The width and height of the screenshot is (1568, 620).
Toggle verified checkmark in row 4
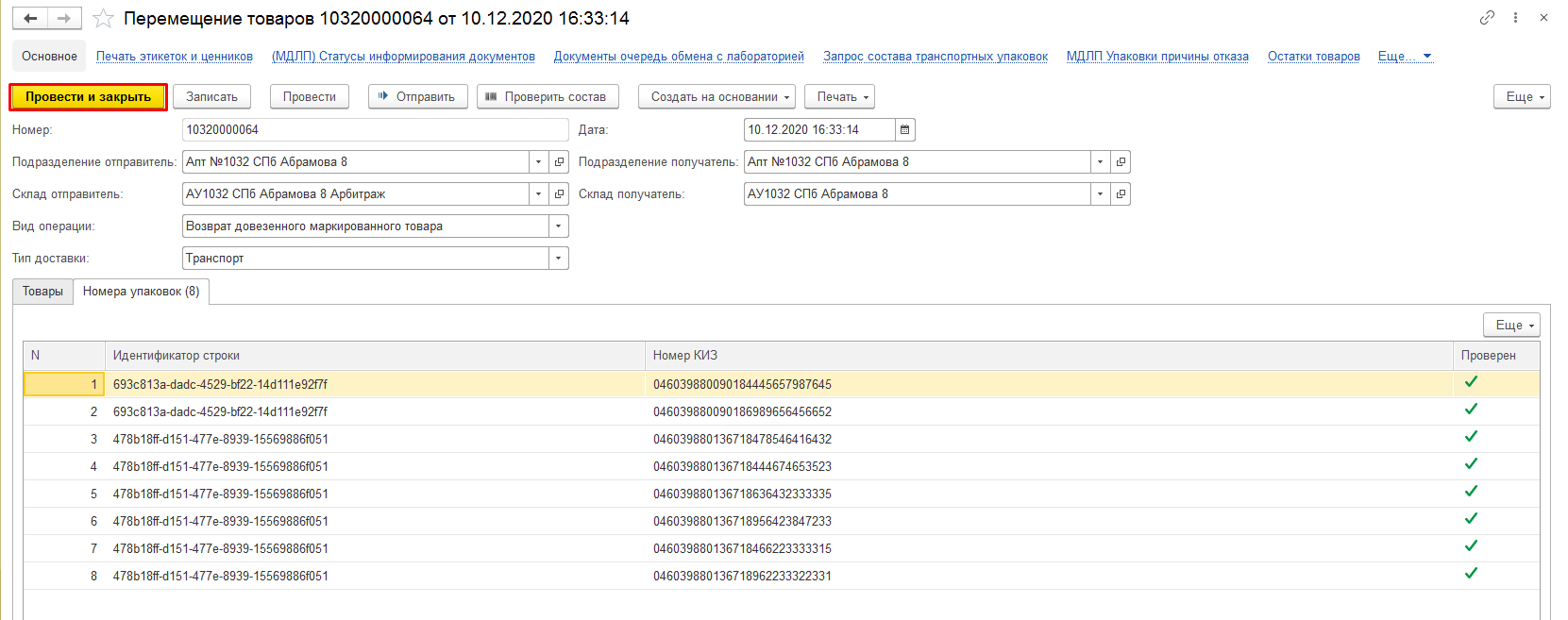1471,464
